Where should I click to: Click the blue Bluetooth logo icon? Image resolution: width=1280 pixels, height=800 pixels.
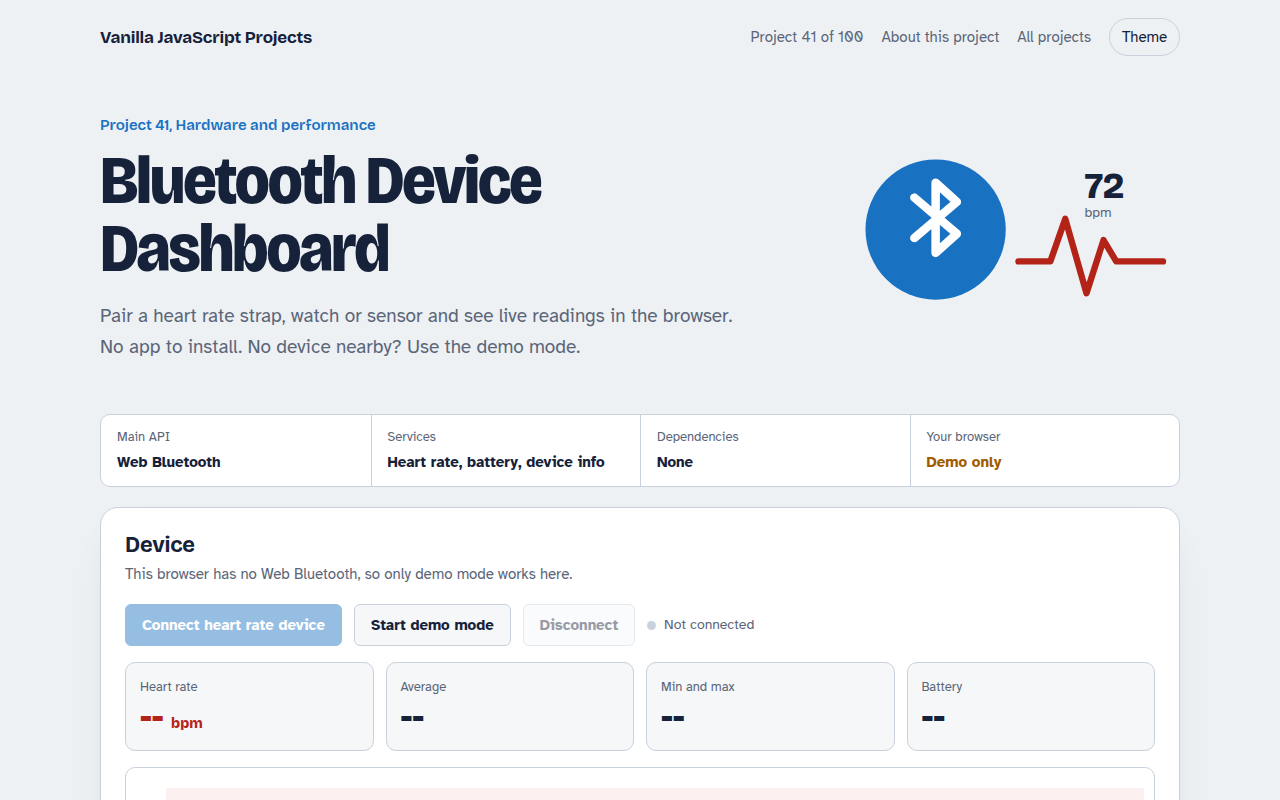pos(935,229)
